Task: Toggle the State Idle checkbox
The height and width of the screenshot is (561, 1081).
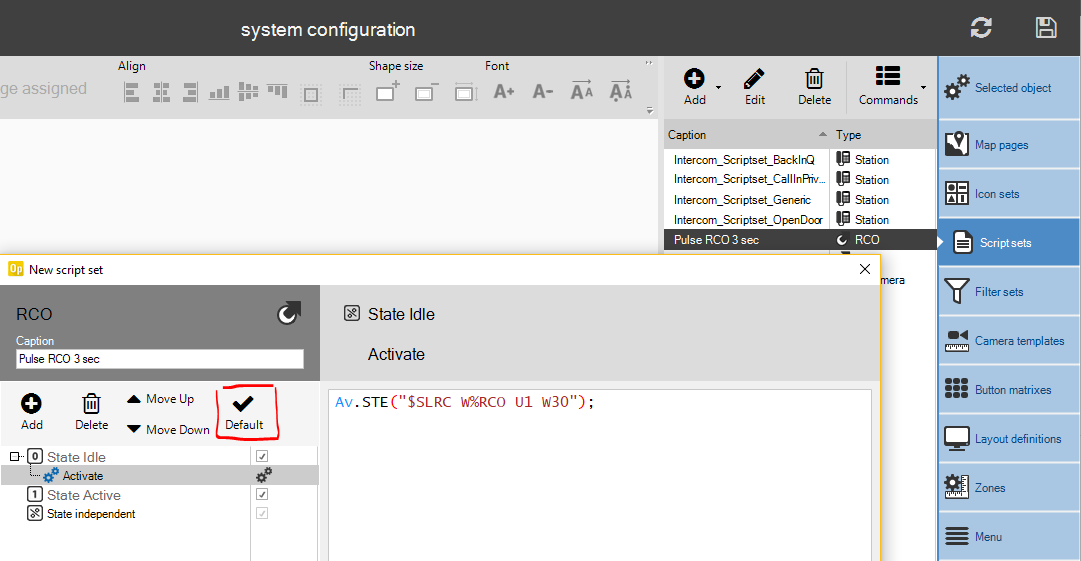Action: click(x=262, y=456)
